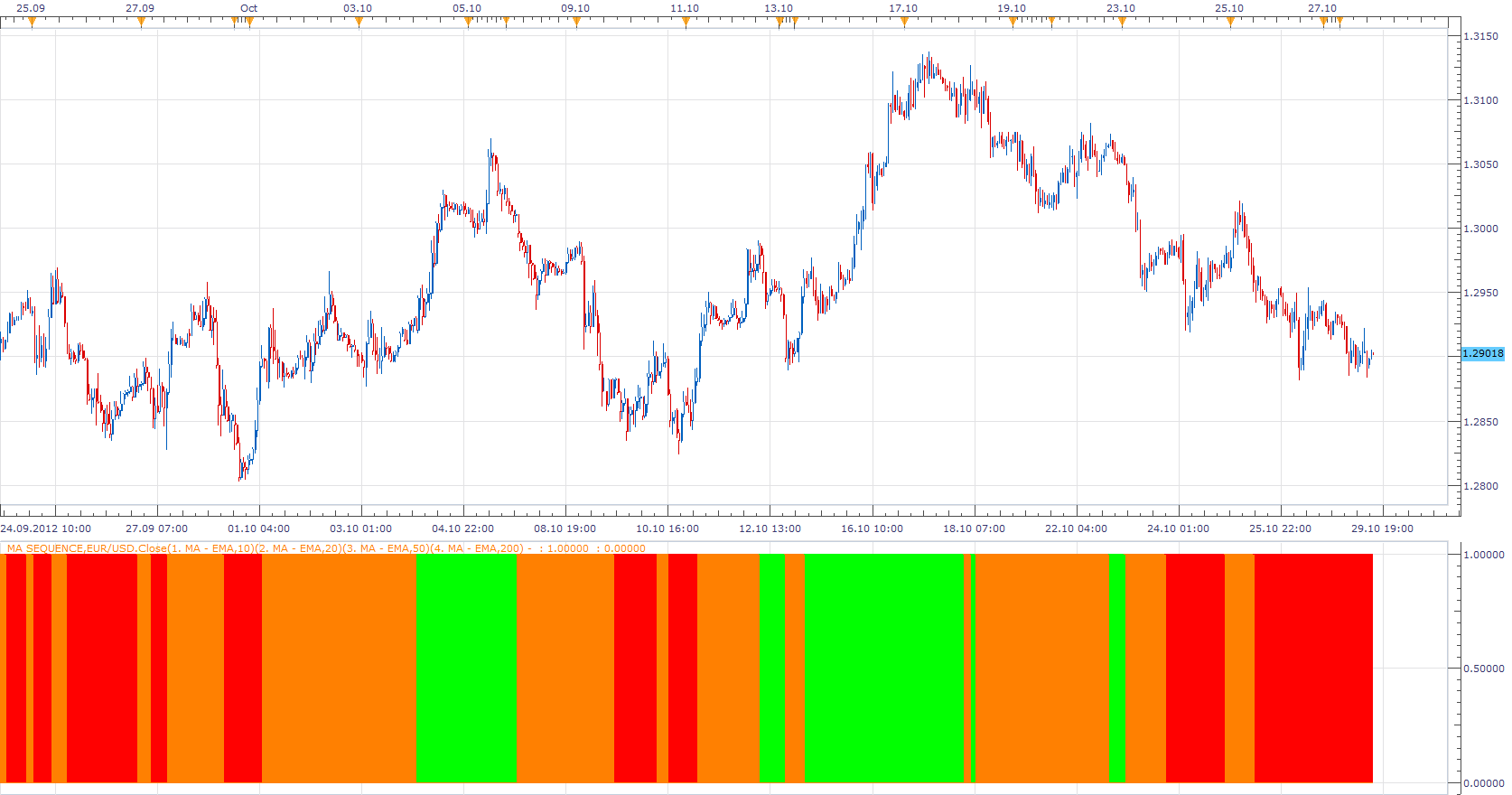Click the '05.10' top date label
Screen dimensions: 1512x795
[467, 8]
